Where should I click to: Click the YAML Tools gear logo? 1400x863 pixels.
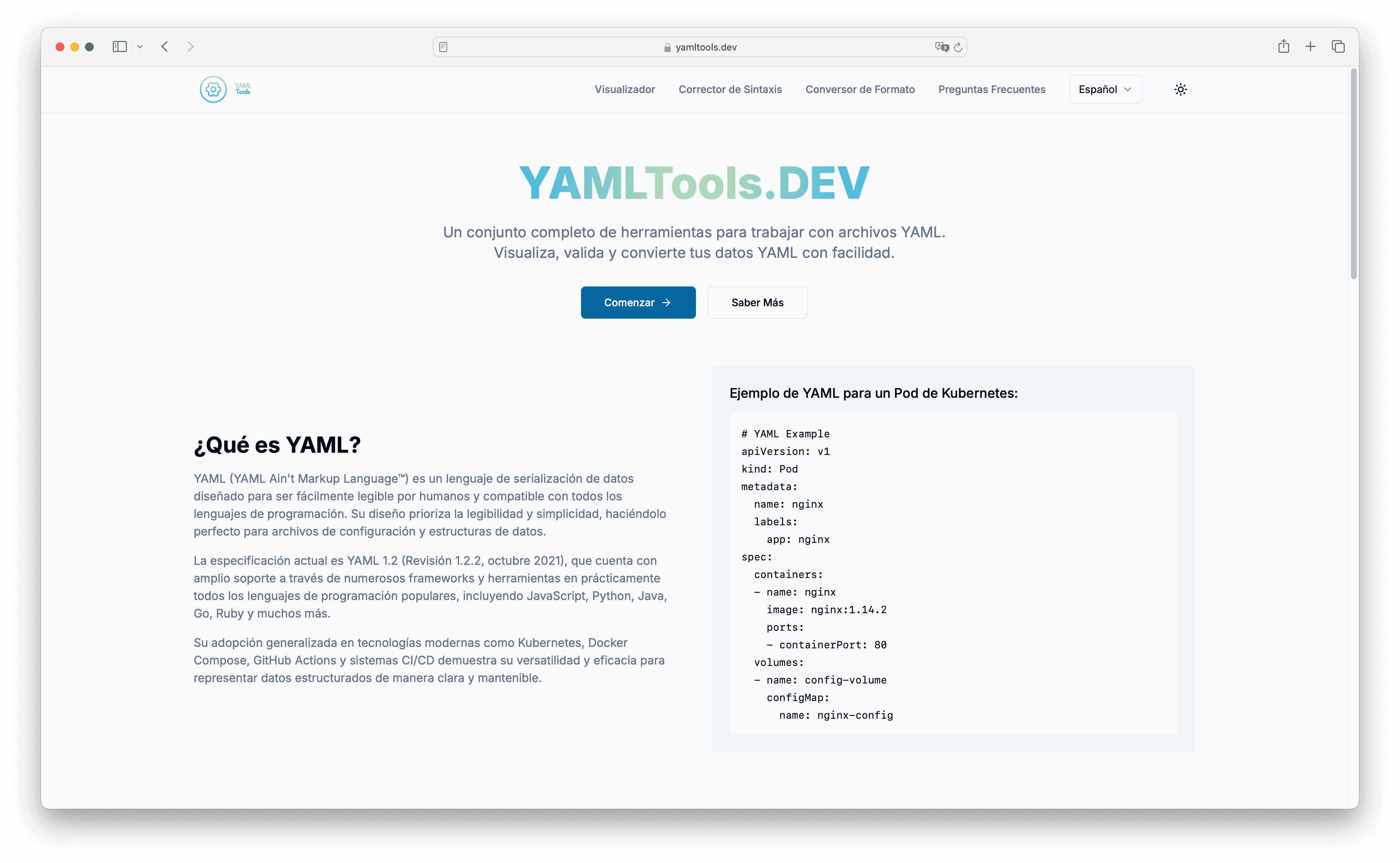[x=213, y=90]
